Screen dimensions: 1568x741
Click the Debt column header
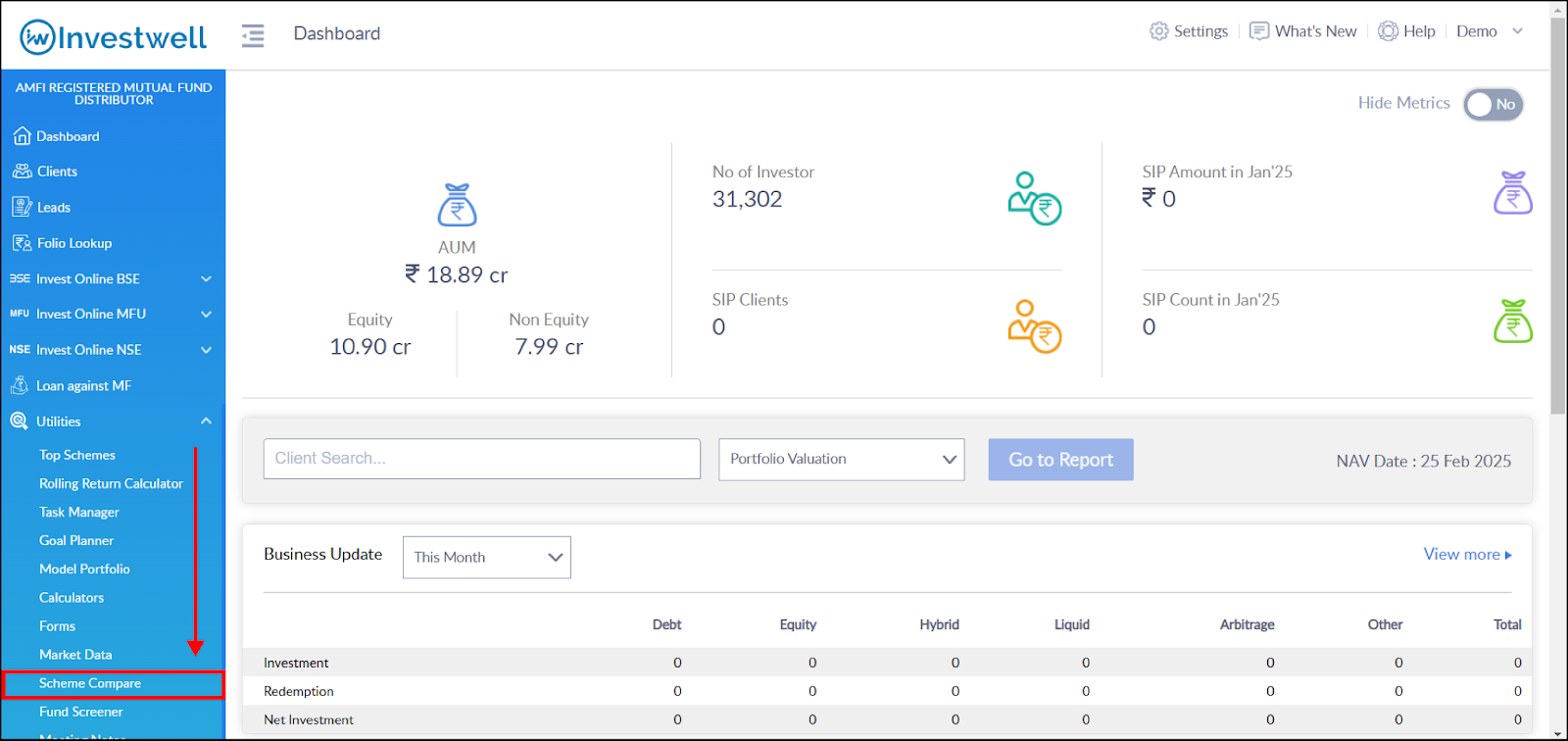666,624
